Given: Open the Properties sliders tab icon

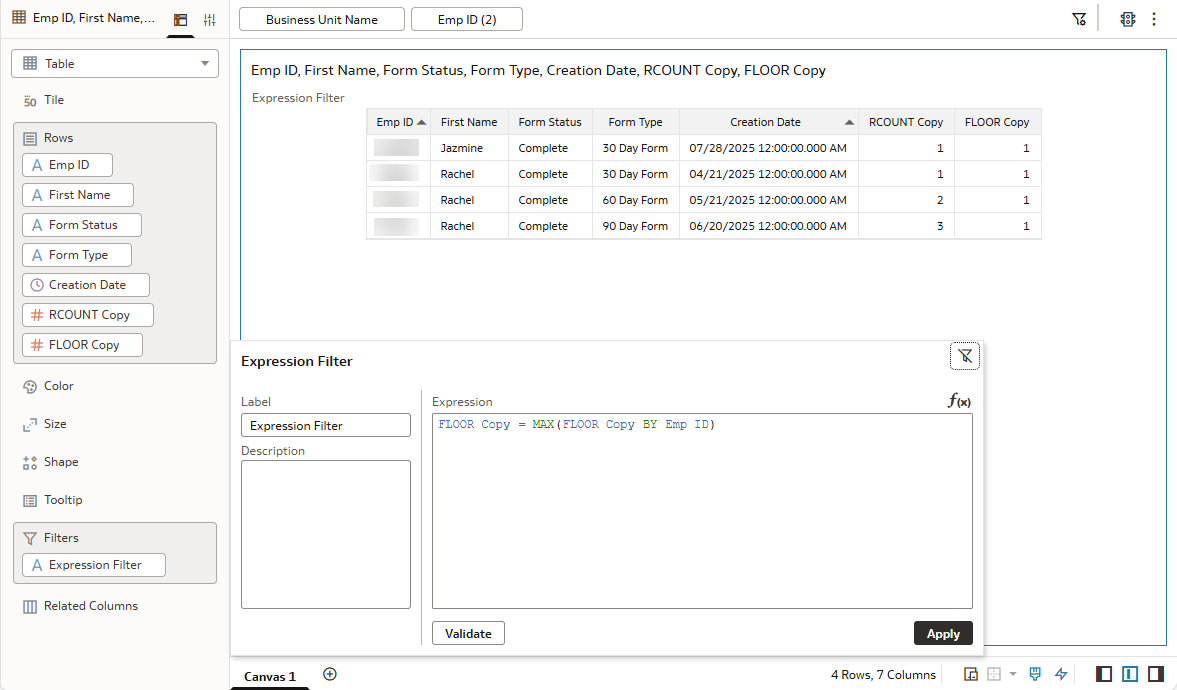Looking at the screenshot, I should point(209,20).
